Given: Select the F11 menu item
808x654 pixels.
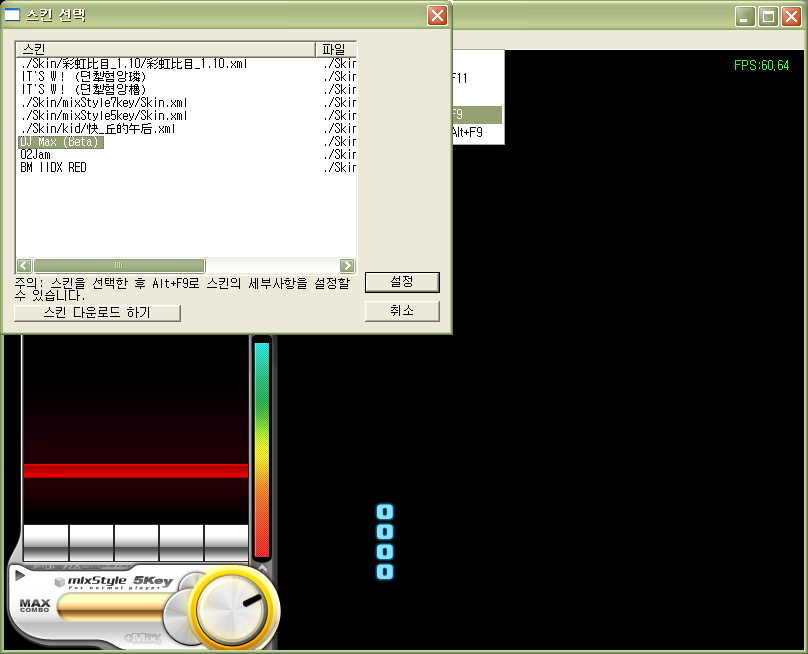Looking at the screenshot, I should pyautogui.click(x=461, y=77).
